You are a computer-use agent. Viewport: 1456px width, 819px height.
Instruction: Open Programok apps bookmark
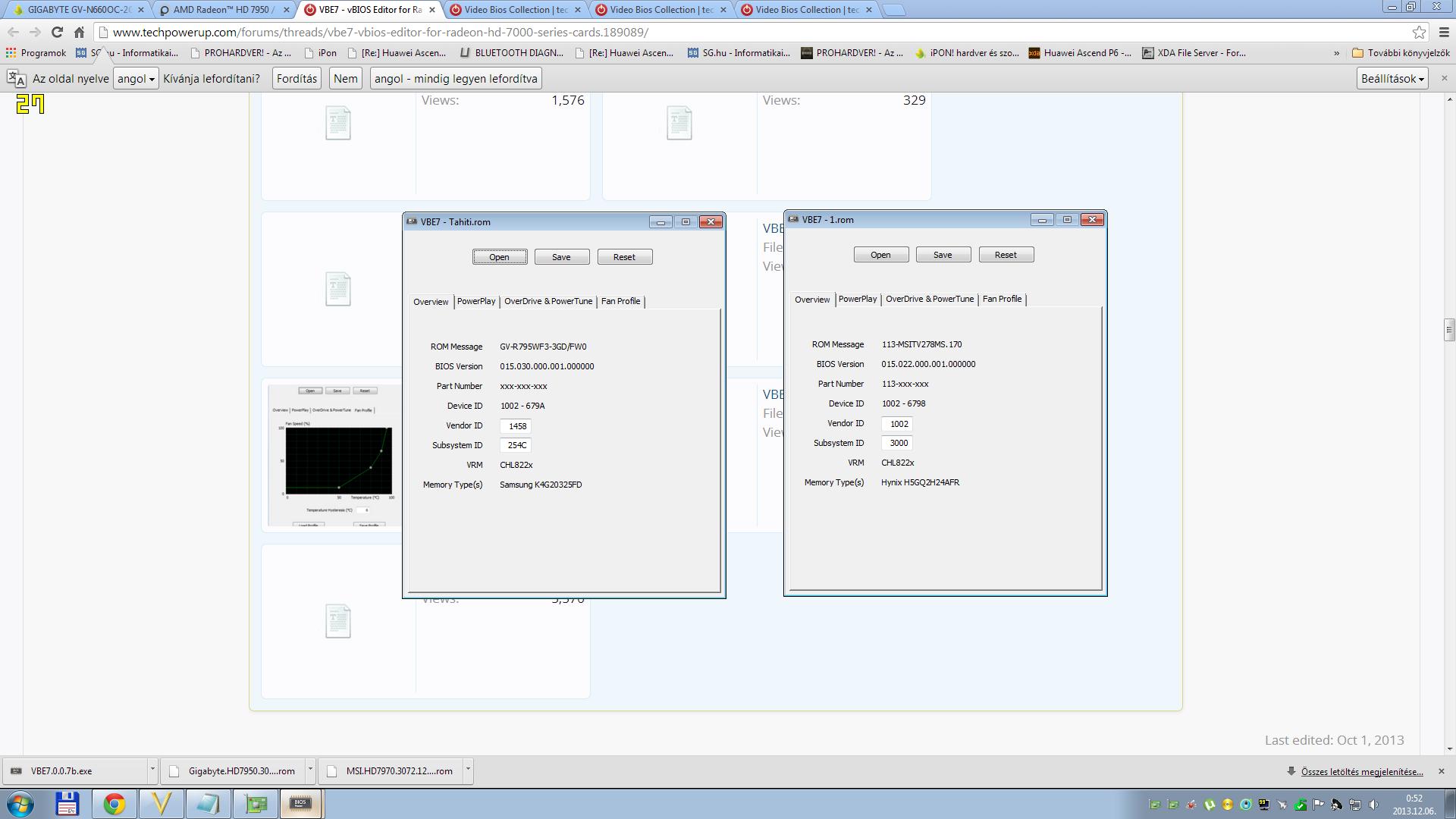pos(36,53)
